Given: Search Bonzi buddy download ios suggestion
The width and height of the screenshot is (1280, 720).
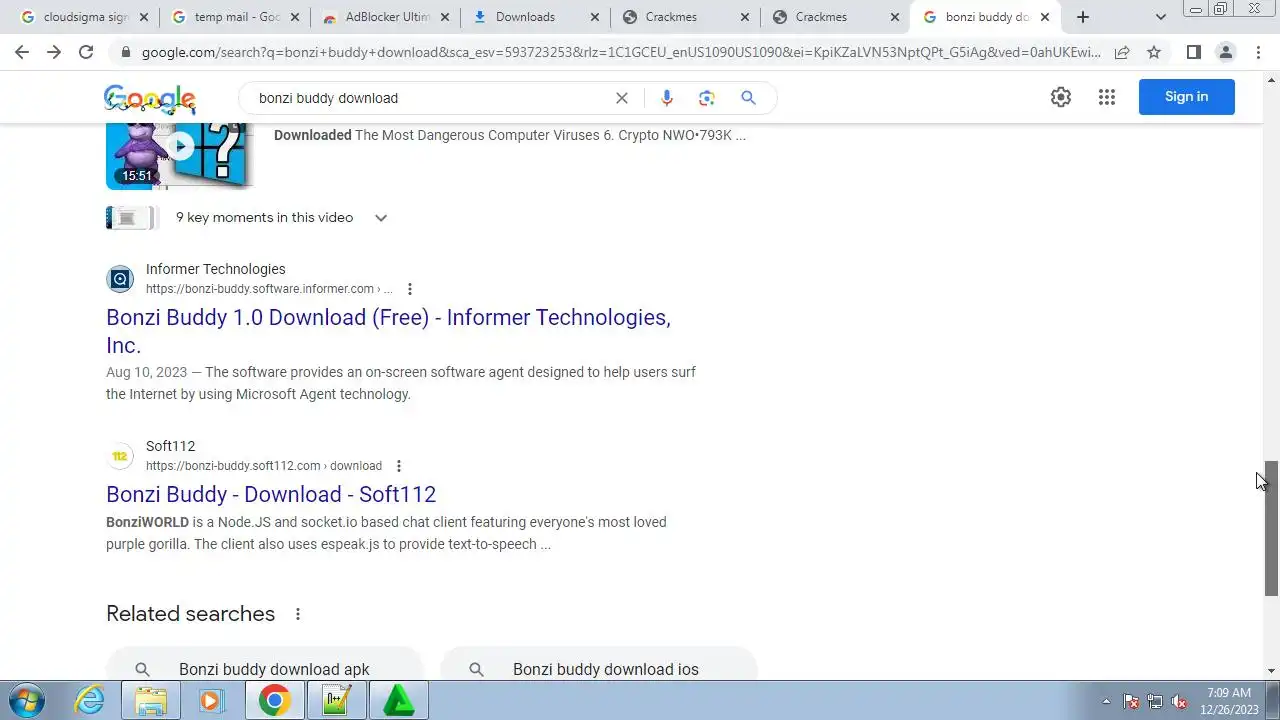Looking at the screenshot, I should tap(599, 669).
